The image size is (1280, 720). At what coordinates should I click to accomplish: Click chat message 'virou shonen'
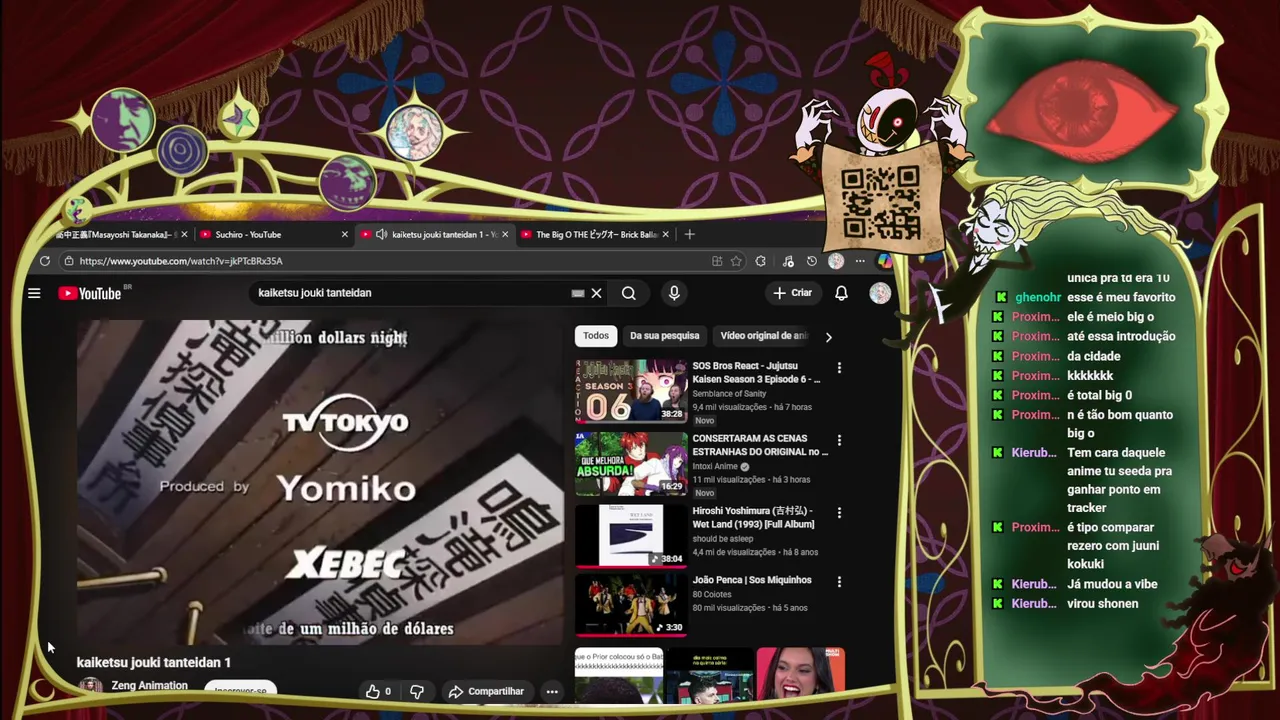tap(1102, 604)
